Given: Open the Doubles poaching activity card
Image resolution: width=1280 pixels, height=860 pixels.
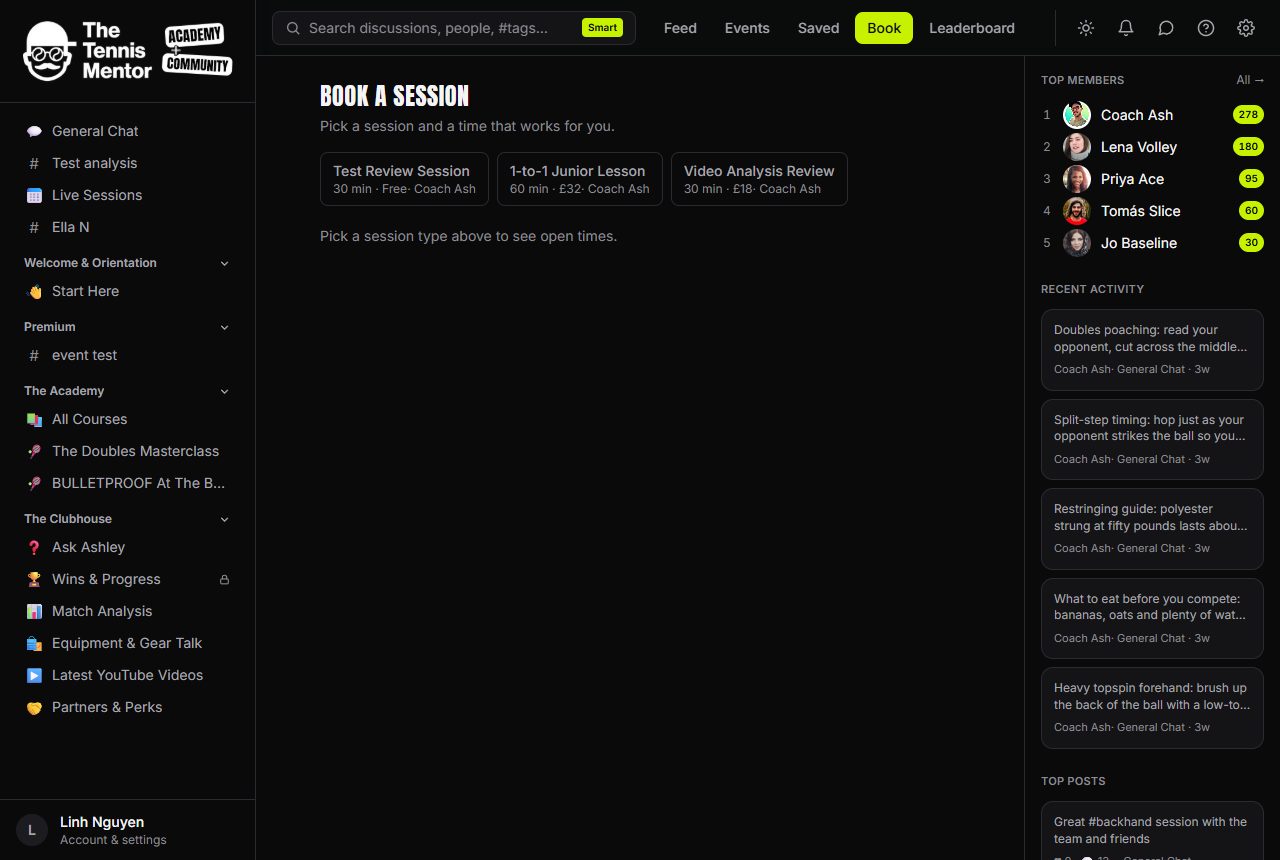Looking at the screenshot, I should tap(1152, 350).
